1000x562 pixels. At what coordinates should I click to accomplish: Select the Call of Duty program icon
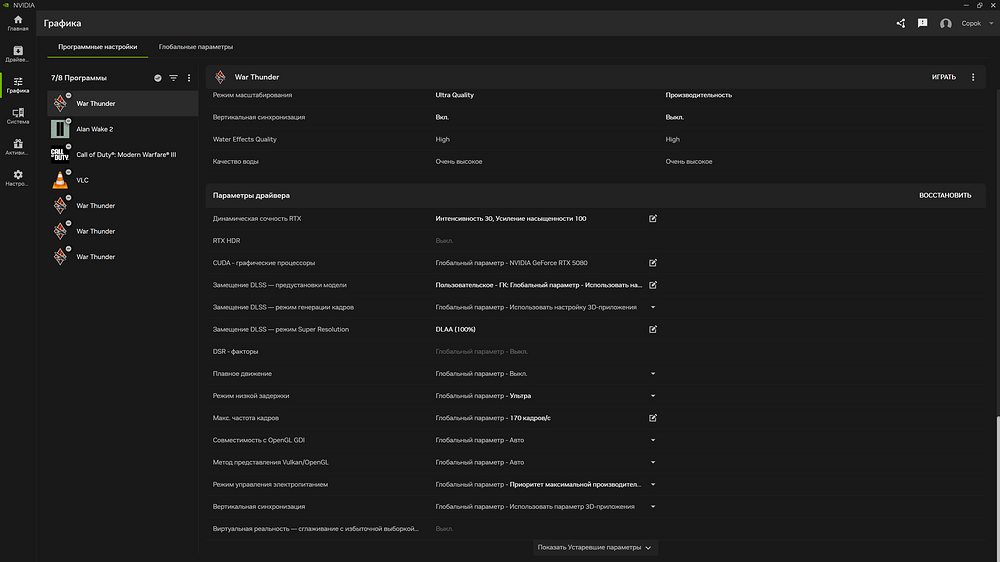tap(60, 154)
